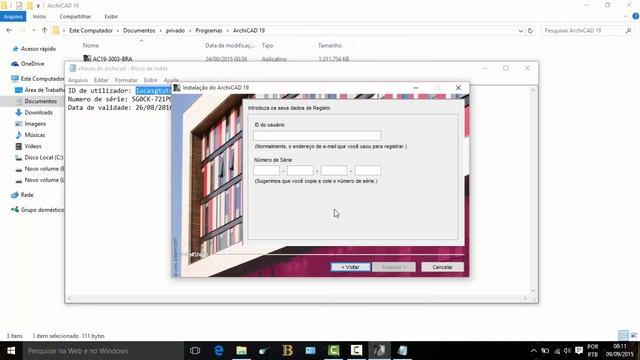Open File Explorer from the taskbar
Viewport: 640px width, 360px height.
[x=242, y=351]
